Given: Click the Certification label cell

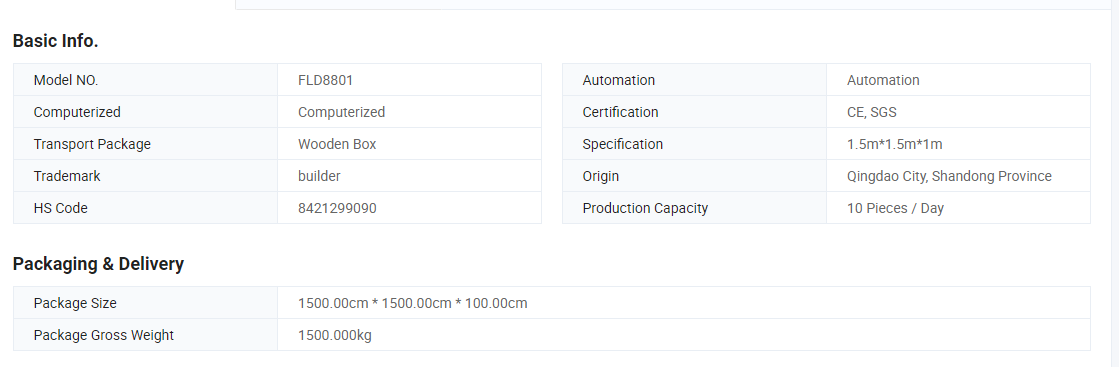Looking at the screenshot, I should (x=694, y=112).
